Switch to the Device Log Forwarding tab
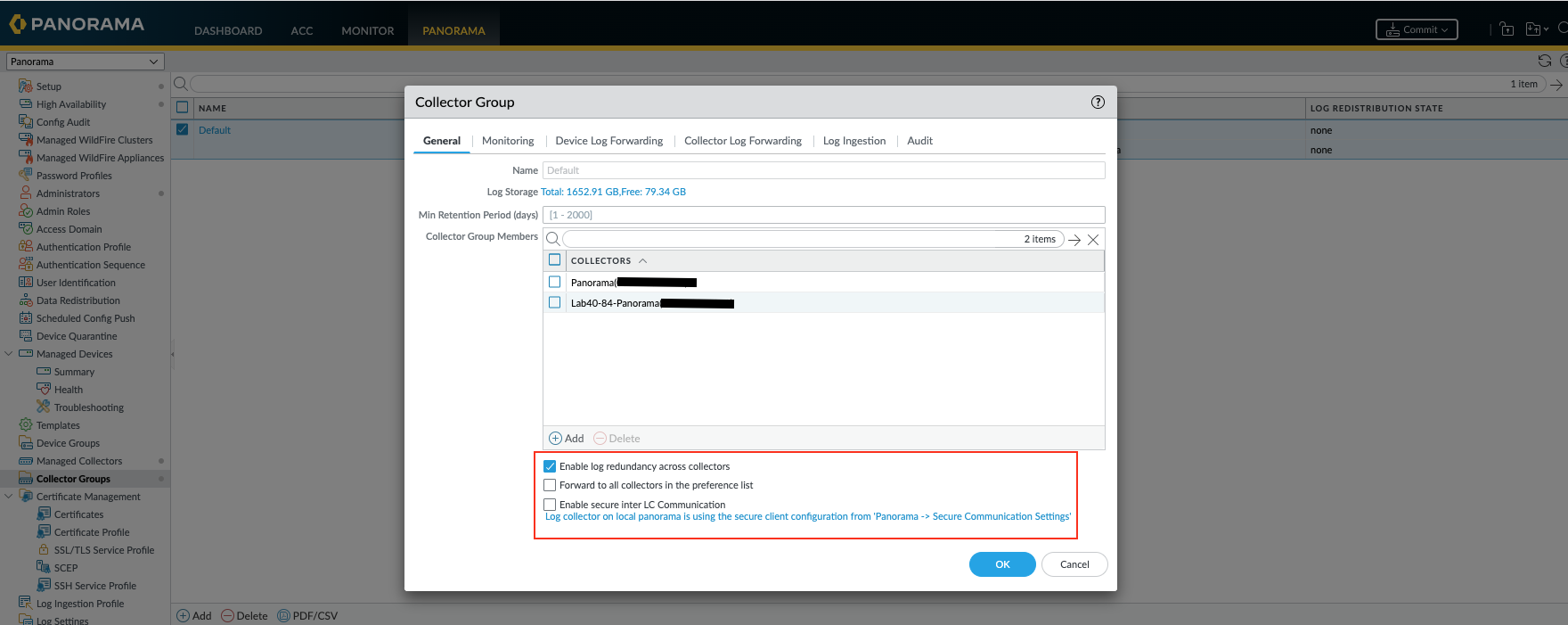The image size is (1568, 625). [x=608, y=141]
